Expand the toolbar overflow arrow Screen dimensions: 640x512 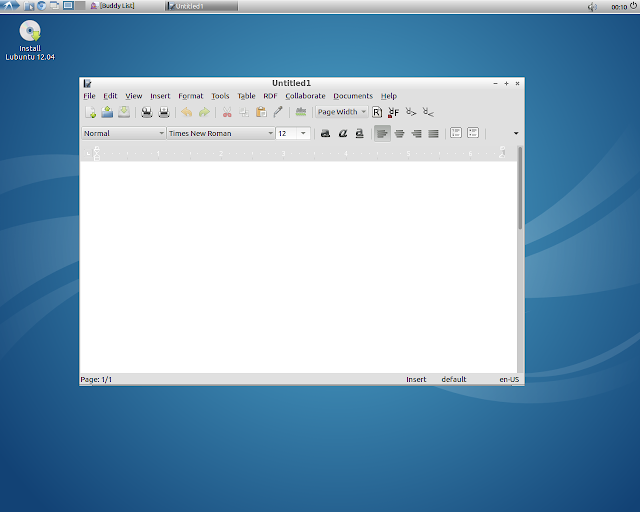coord(516,134)
